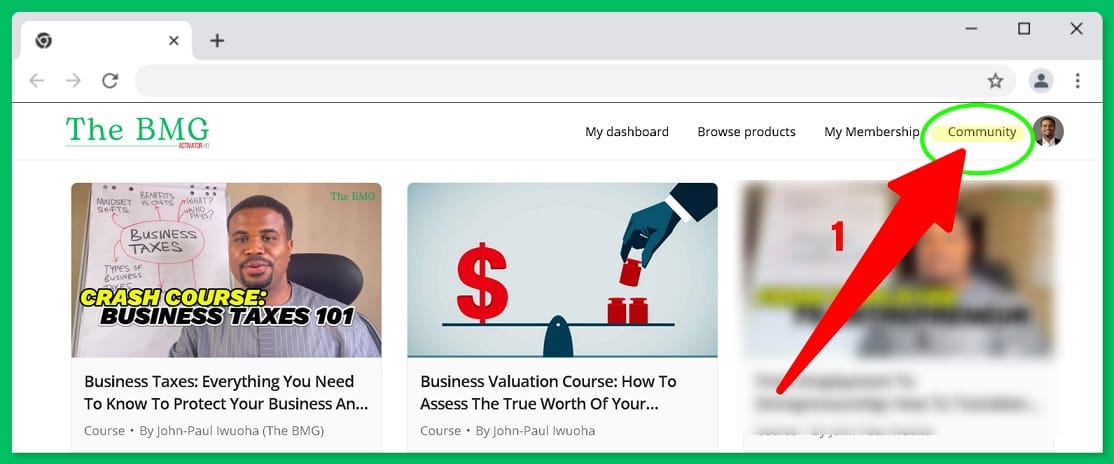The height and width of the screenshot is (464, 1114).
Task: Click the user avatar photo in header
Action: (1049, 131)
